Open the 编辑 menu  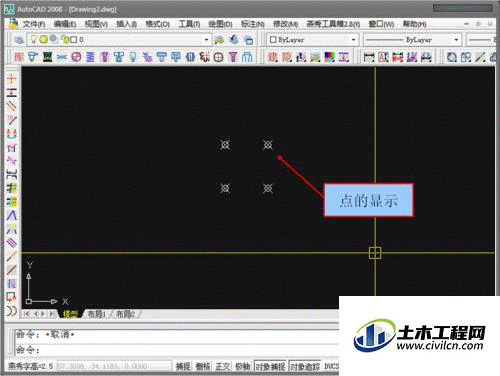click(x=65, y=24)
